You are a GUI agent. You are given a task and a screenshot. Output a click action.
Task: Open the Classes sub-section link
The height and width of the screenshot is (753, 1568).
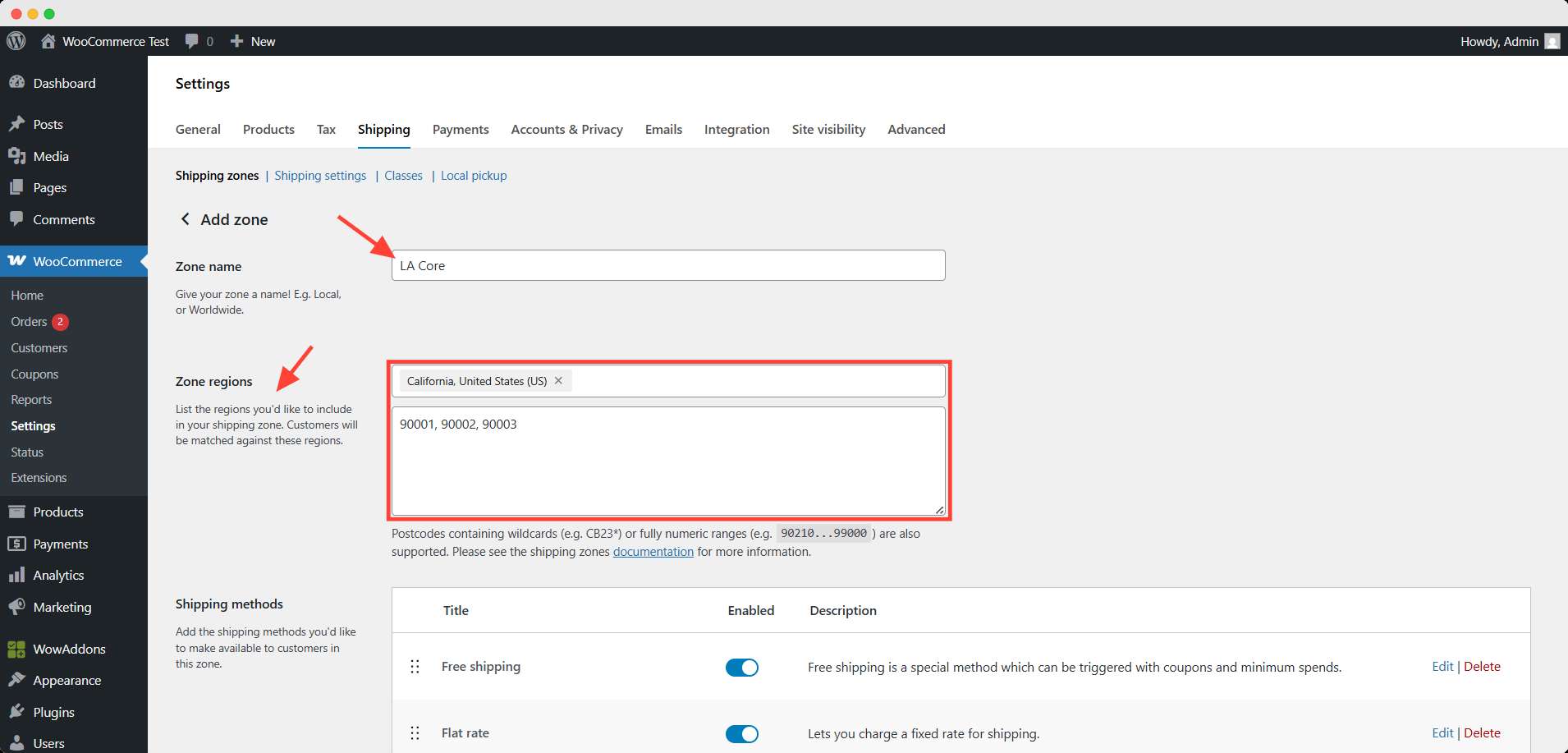coord(403,175)
